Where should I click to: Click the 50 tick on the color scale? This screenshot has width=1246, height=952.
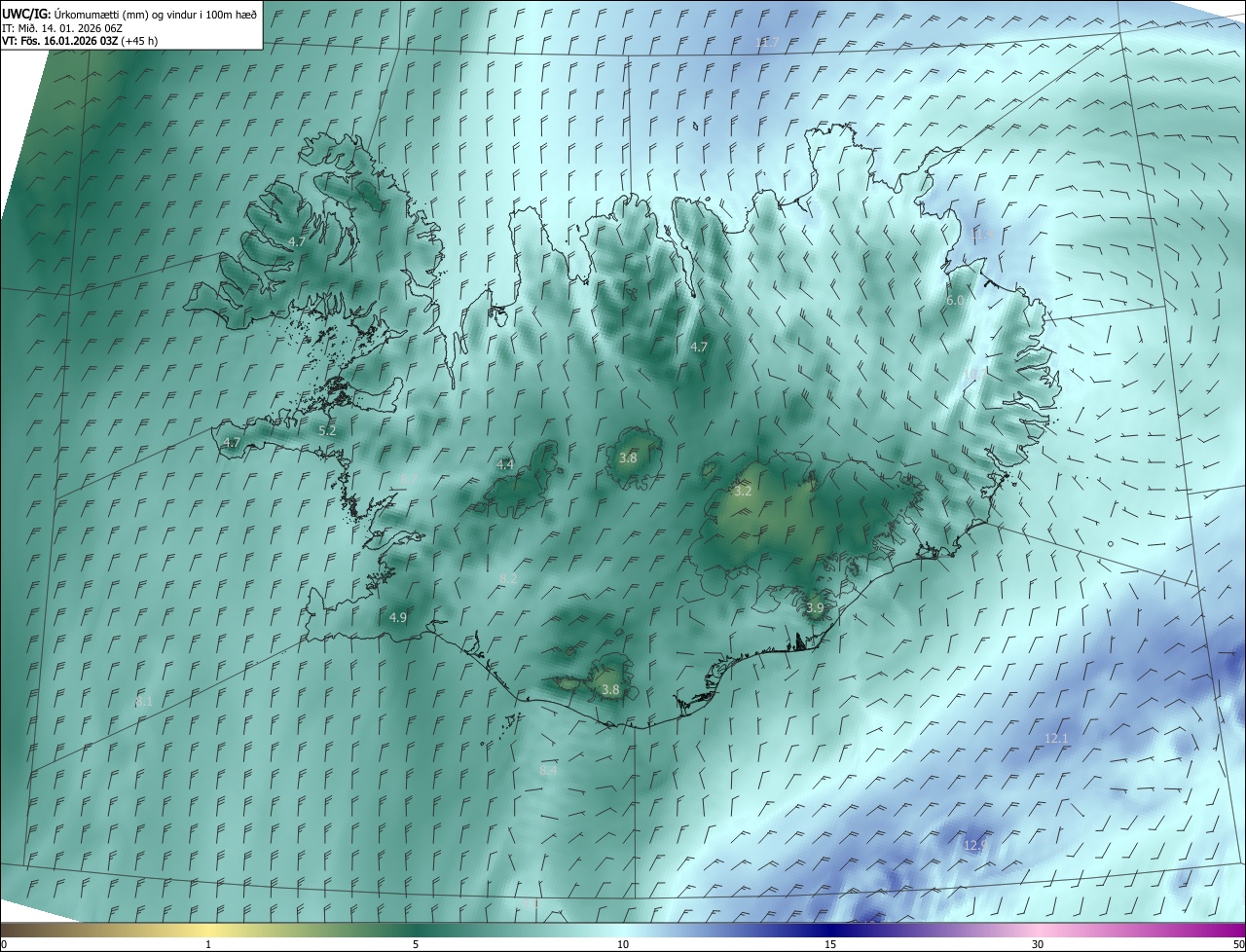pos(1238,944)
